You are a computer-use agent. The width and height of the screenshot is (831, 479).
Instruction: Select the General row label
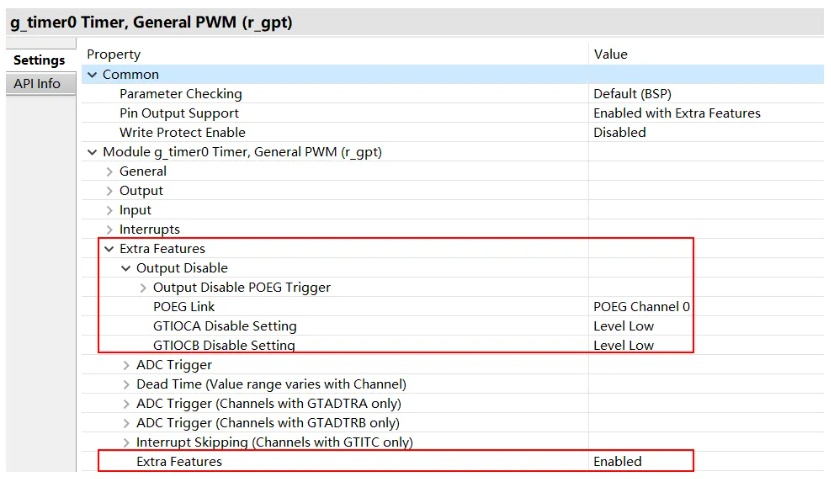(143, 172)
